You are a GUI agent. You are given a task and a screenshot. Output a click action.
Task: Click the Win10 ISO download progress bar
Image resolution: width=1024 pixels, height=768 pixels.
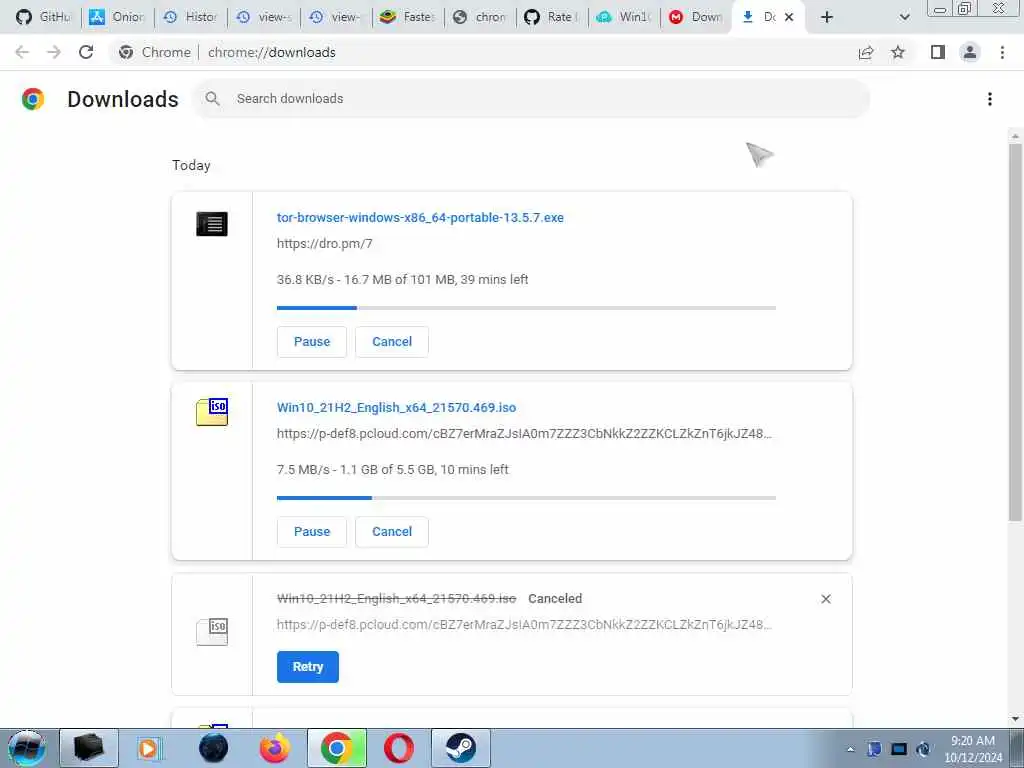(x=526, y=498)
